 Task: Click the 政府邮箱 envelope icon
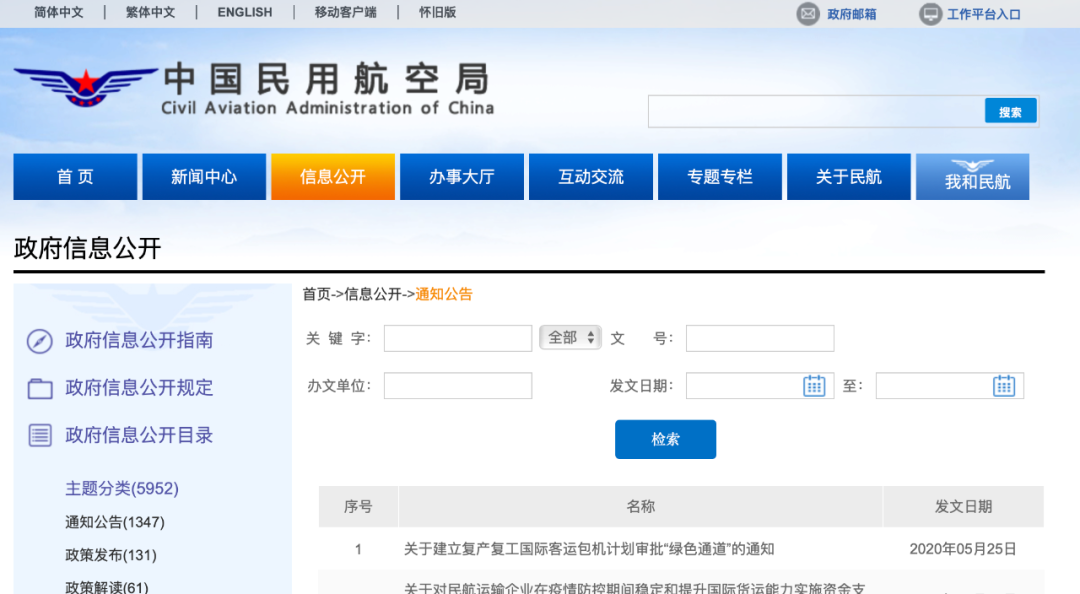tap(808, 14)
